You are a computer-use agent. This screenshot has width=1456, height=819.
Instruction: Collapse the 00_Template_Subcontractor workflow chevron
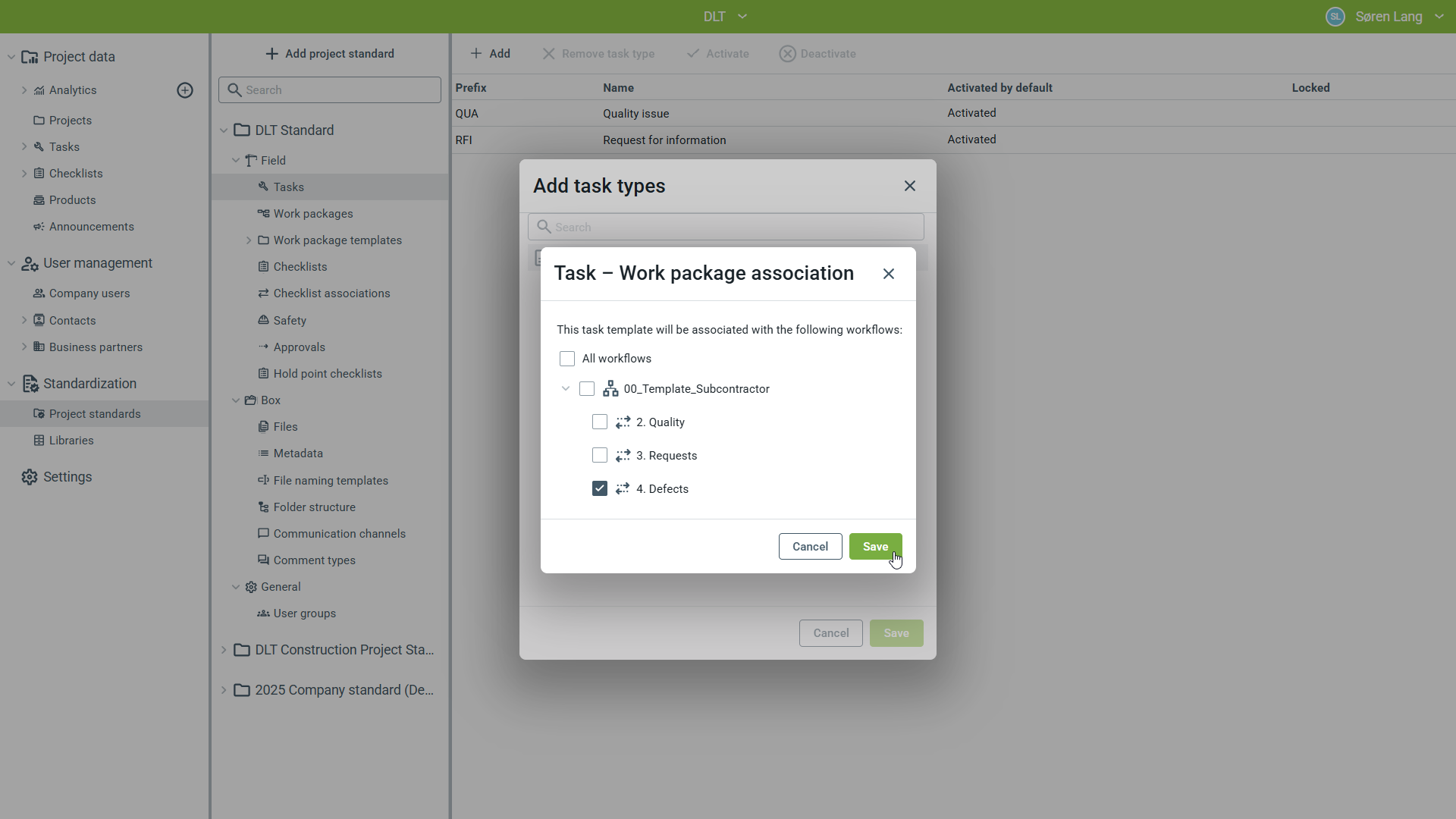(566, 389)
